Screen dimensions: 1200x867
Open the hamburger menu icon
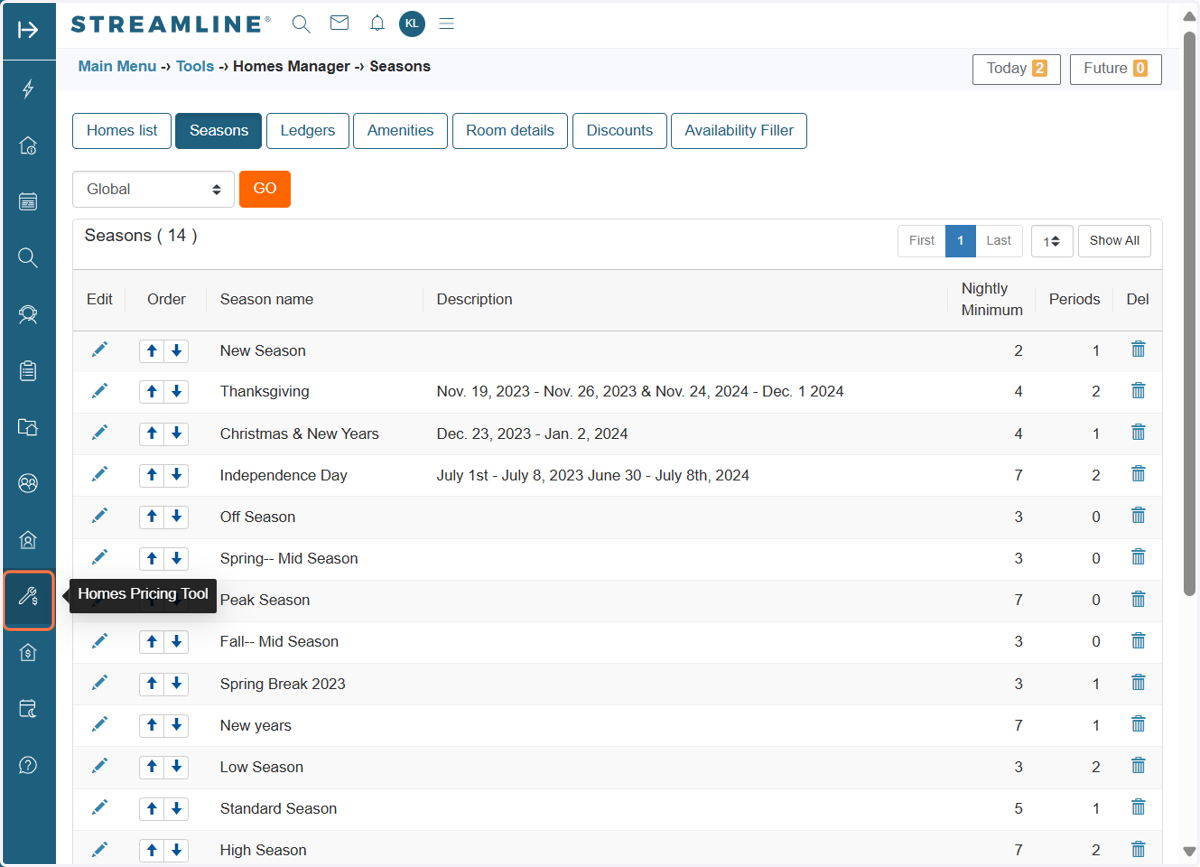[x=447, y=23]
